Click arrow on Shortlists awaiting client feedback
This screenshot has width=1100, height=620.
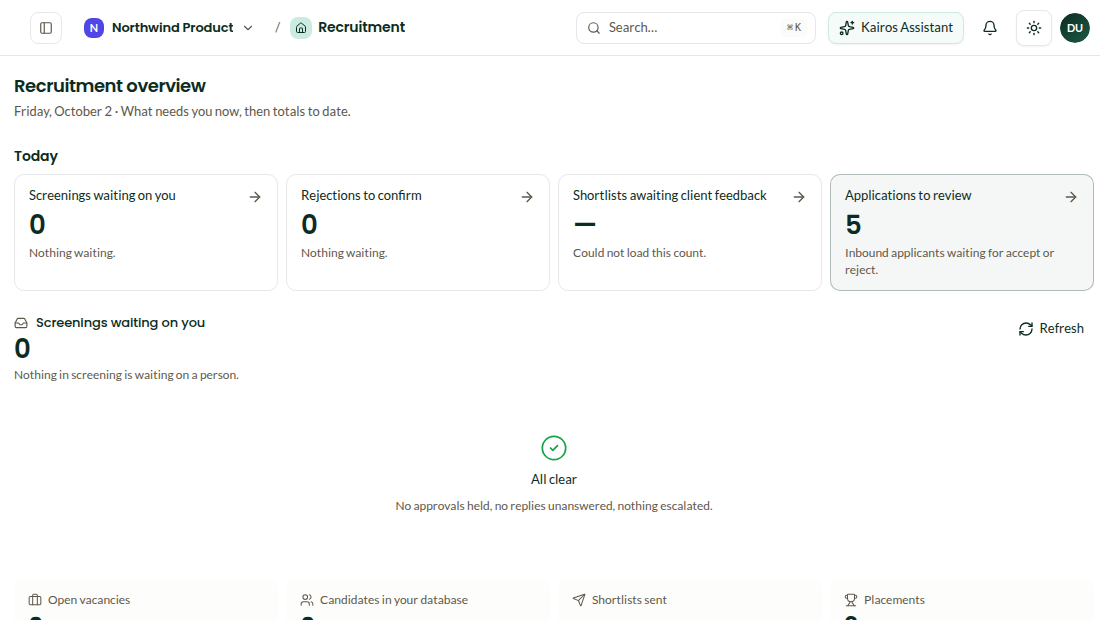point(798,197)
